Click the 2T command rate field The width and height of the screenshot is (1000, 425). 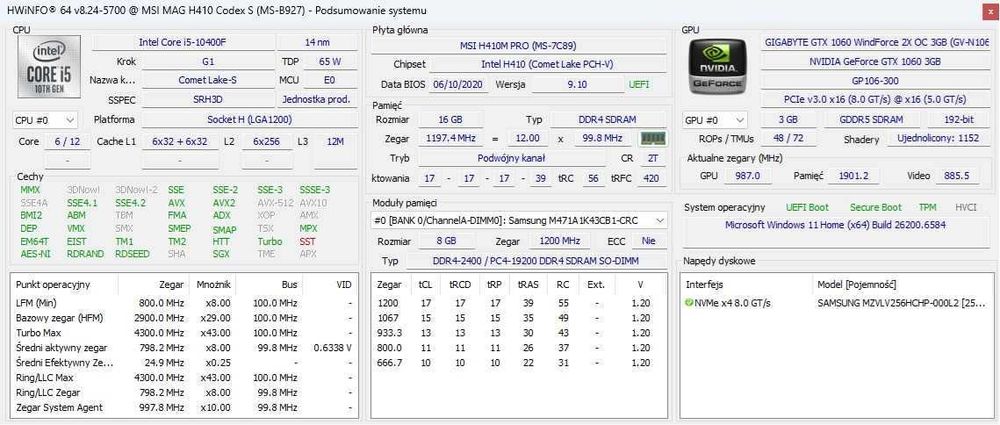(652, 158)
